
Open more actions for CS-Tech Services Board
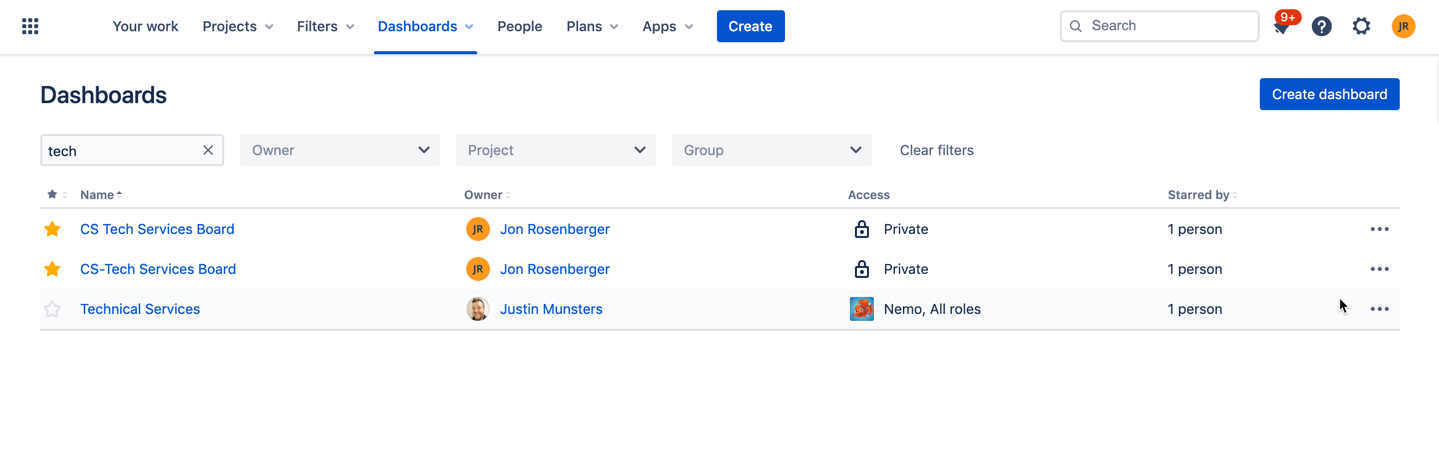pyautogui.click(x=1379, y=269)
